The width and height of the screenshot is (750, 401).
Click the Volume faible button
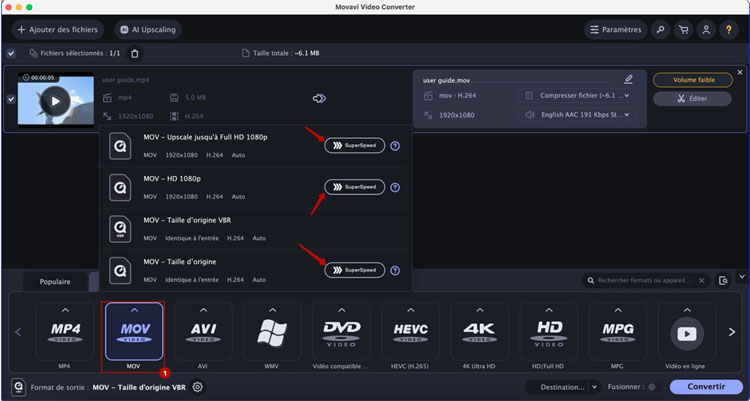pyautogui.click(x=693, y=80)
